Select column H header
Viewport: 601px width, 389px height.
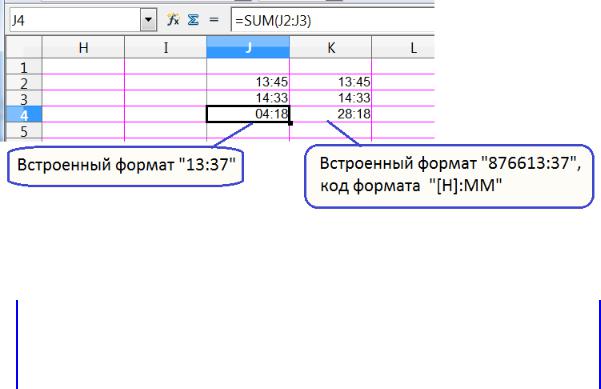tap(83, 48)
